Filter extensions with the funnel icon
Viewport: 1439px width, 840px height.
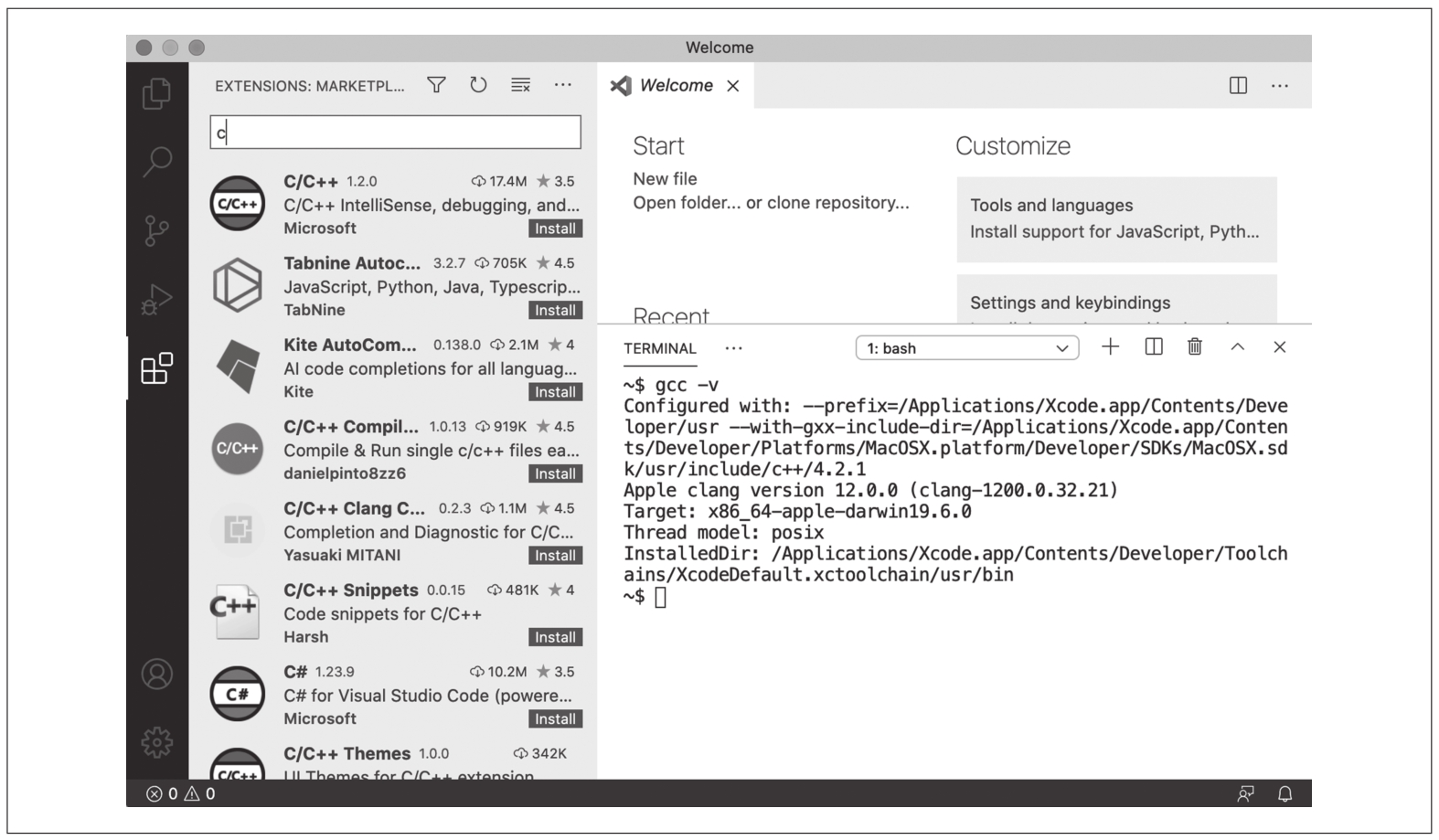[x=437, y=85]
